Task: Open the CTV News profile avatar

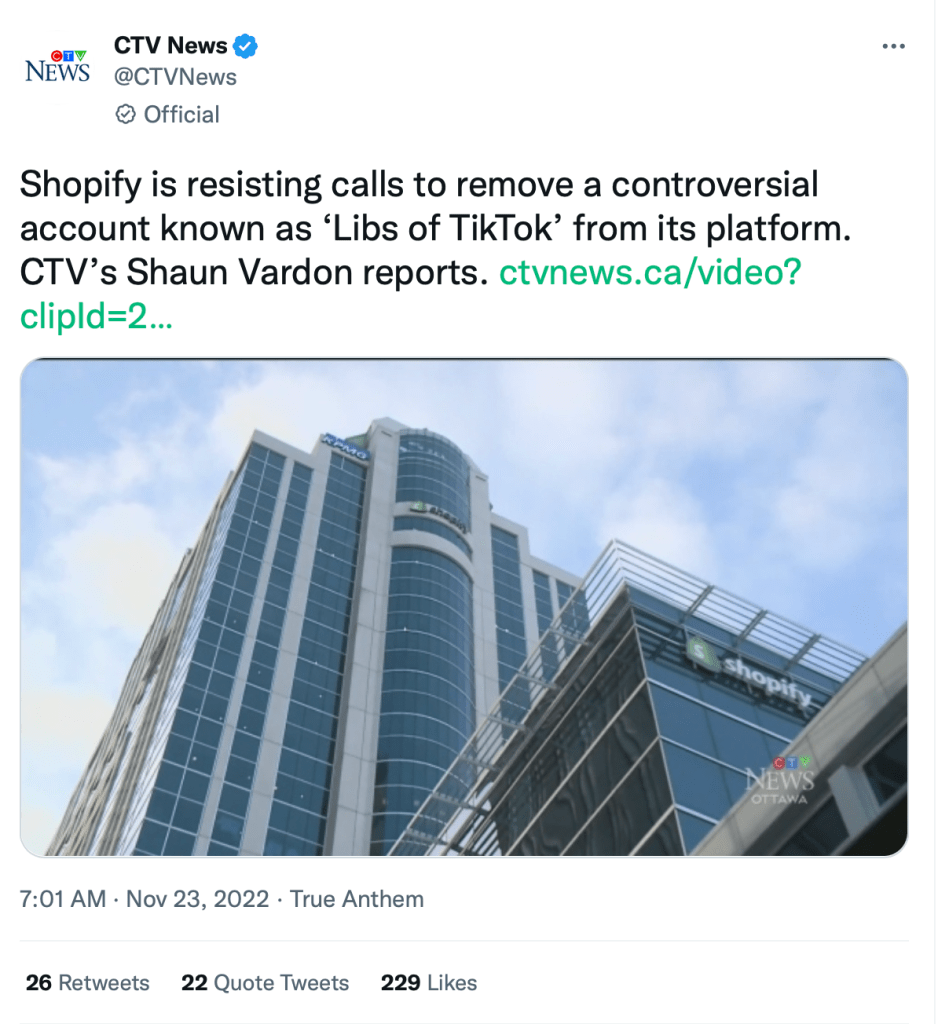Action: 57,67
